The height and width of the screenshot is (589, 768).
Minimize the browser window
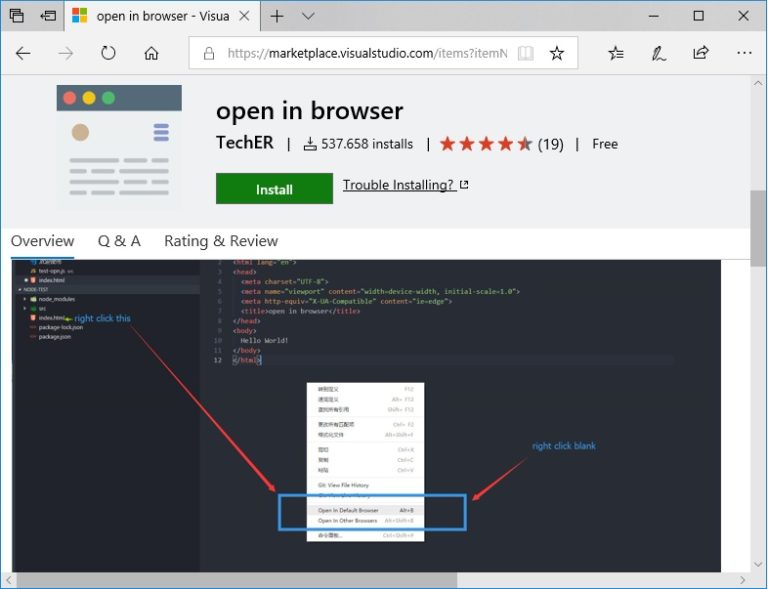[653, 16]
